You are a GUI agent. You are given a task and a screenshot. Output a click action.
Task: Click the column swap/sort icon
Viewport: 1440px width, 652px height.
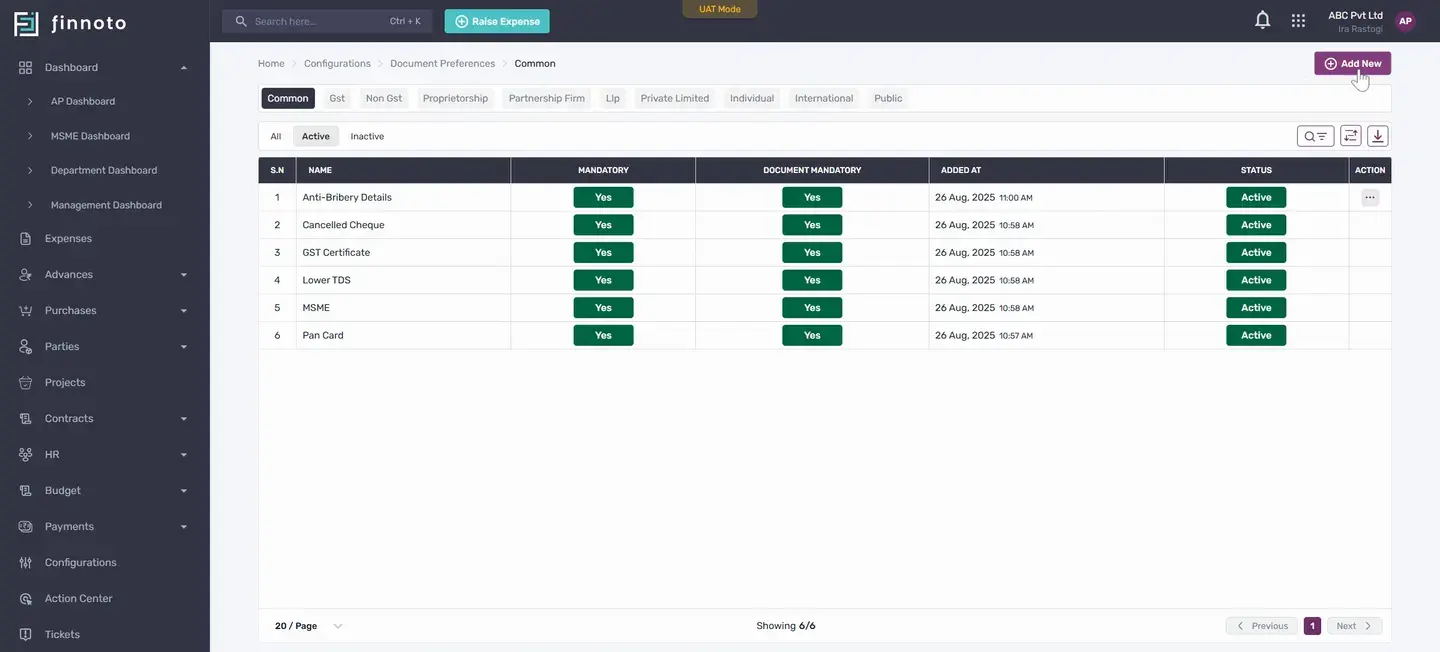(x=1351, y=136)
